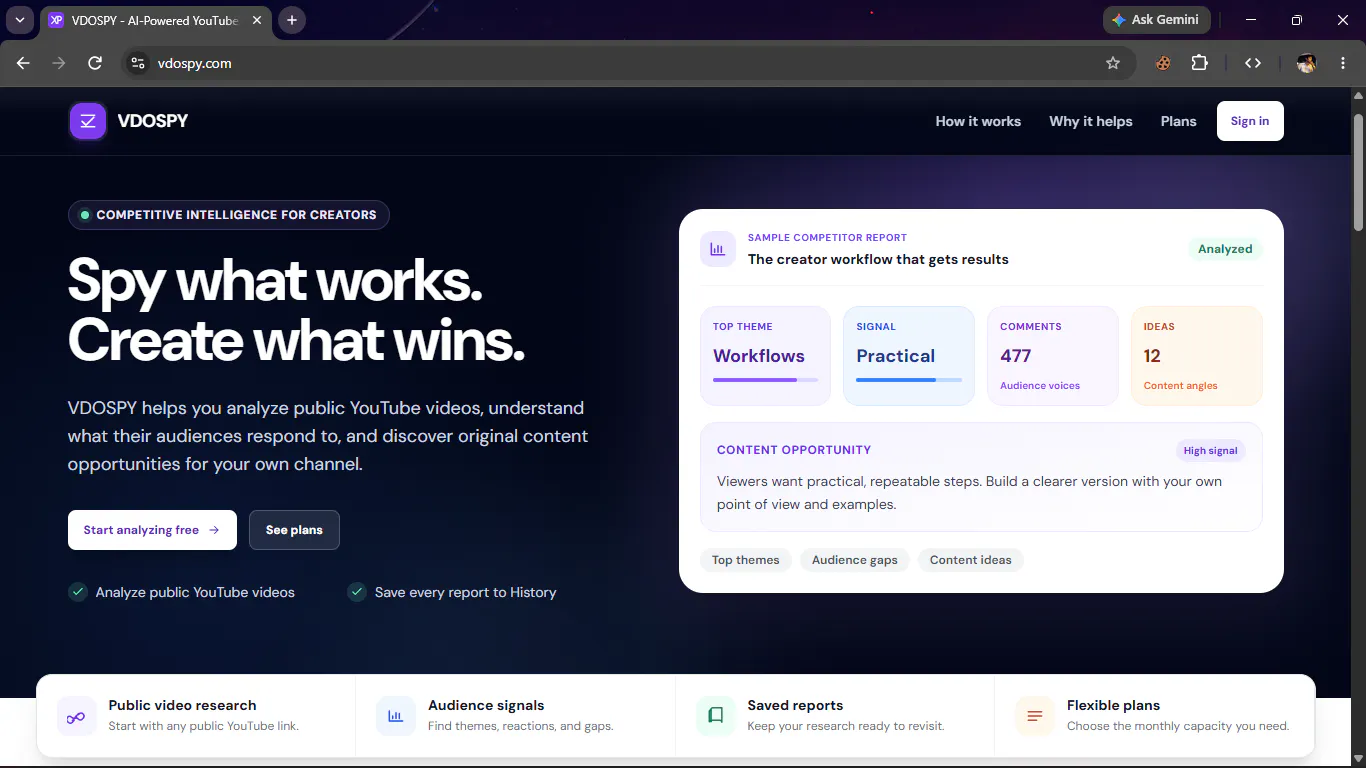The image size is (1366, 768).
Task: Open the Extensions puzzle icon
Action: (1200, 63)
